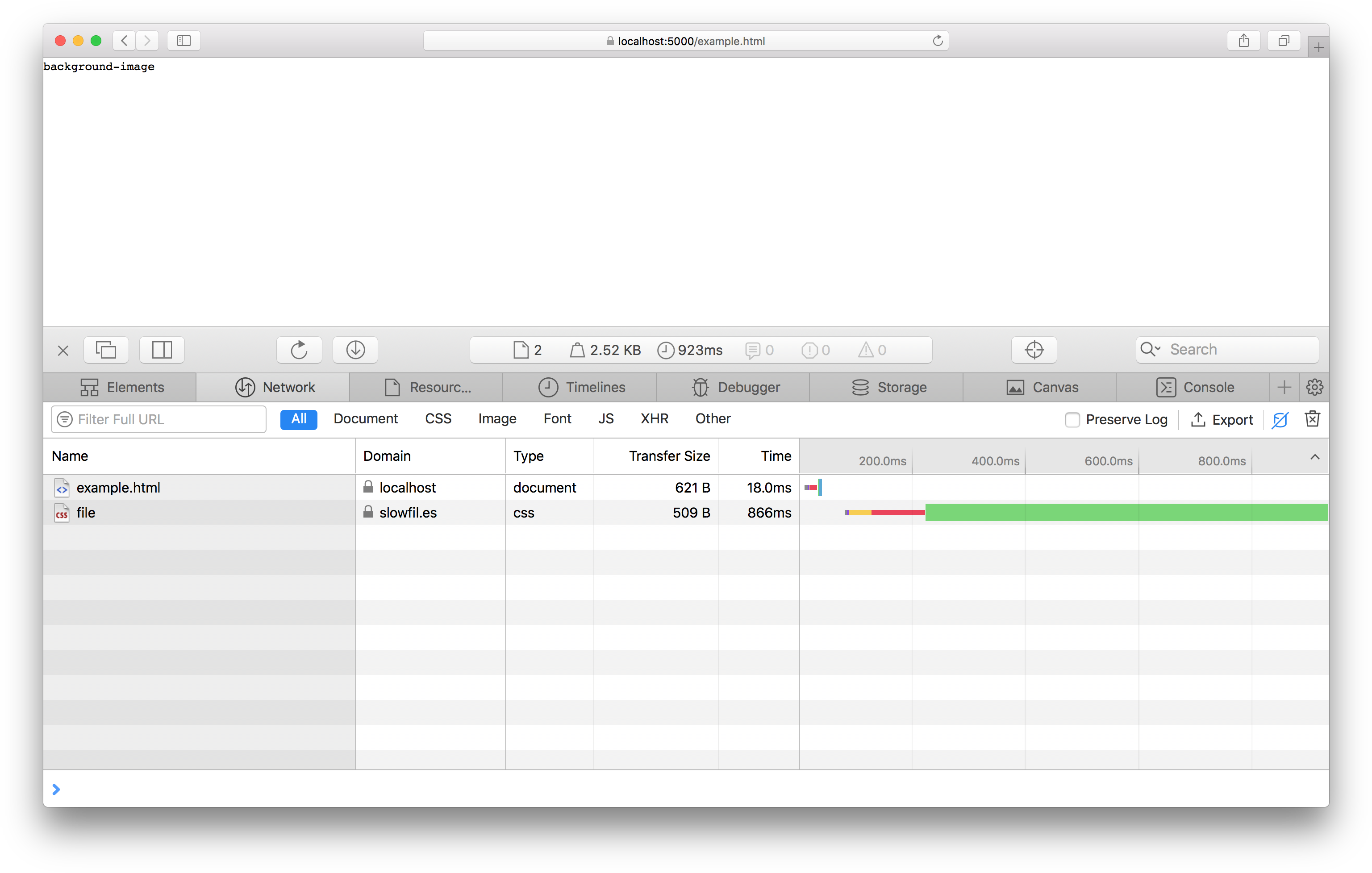Open the Console tab
Screen dimensions: 1372x873
pyautogui.click(x=1195, y=387)
